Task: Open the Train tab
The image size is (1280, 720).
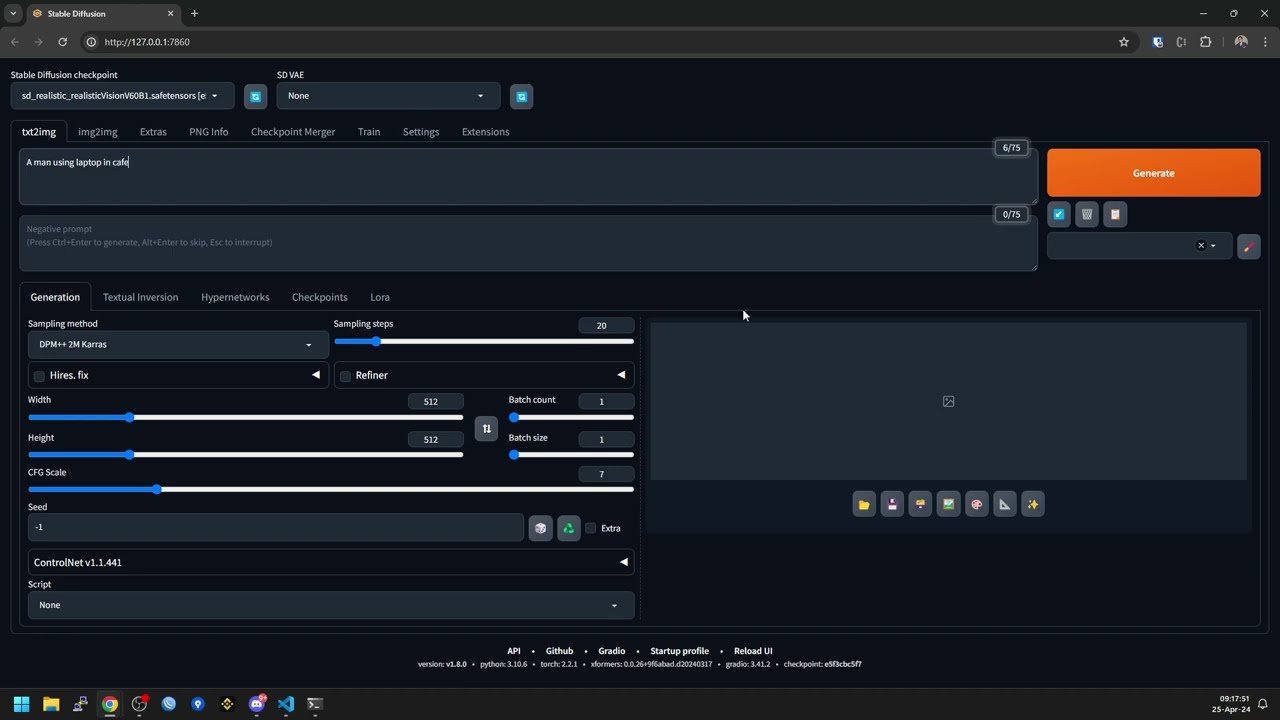Action: (x=369, y=132)
